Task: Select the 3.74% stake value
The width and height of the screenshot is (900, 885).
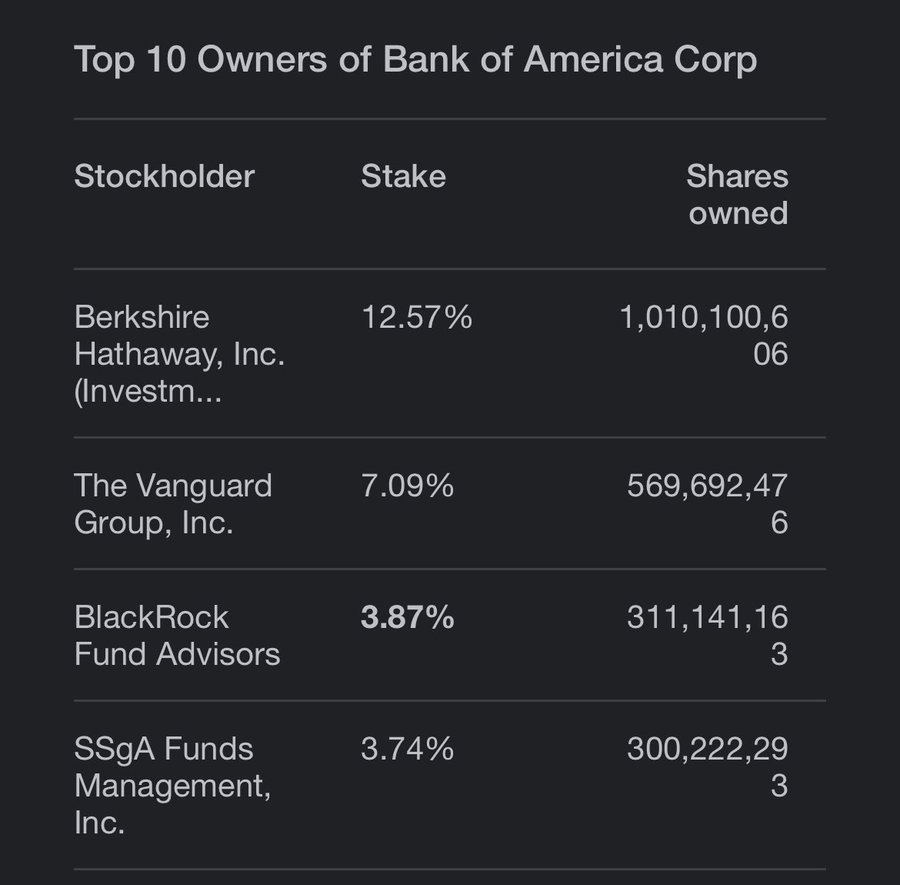Action: pyautogui.click(x=407, y=749)
